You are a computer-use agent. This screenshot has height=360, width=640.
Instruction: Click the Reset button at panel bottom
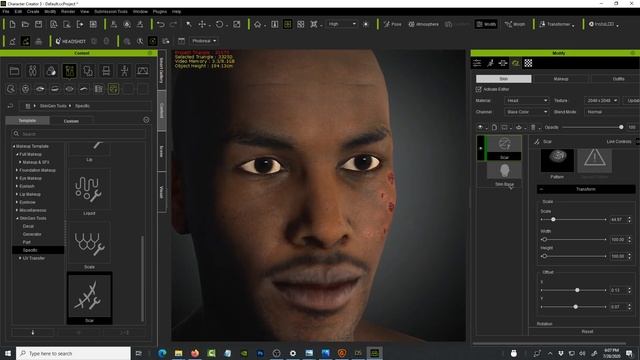[x=587, y=332]
